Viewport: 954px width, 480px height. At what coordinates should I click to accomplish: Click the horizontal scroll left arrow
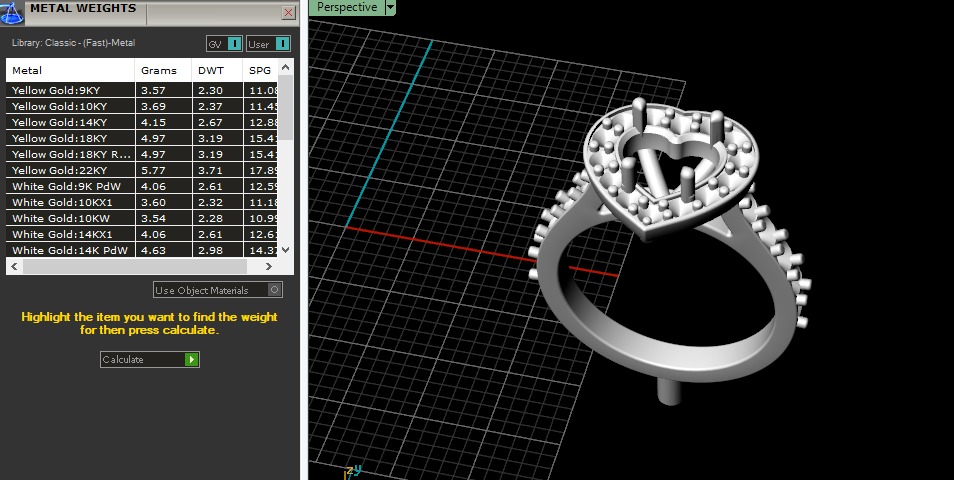click(15, 266)
